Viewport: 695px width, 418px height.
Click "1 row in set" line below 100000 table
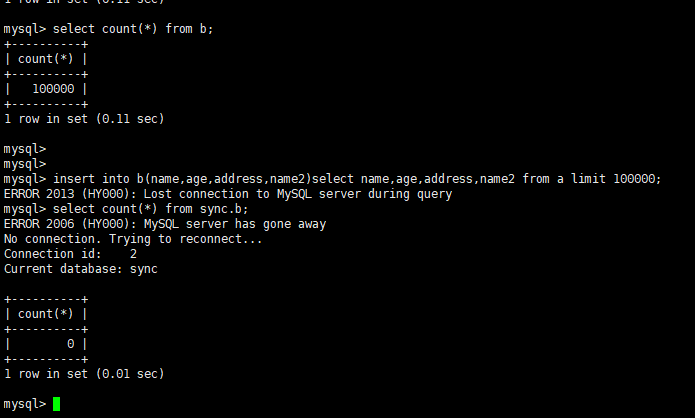[x=84, y=118]
